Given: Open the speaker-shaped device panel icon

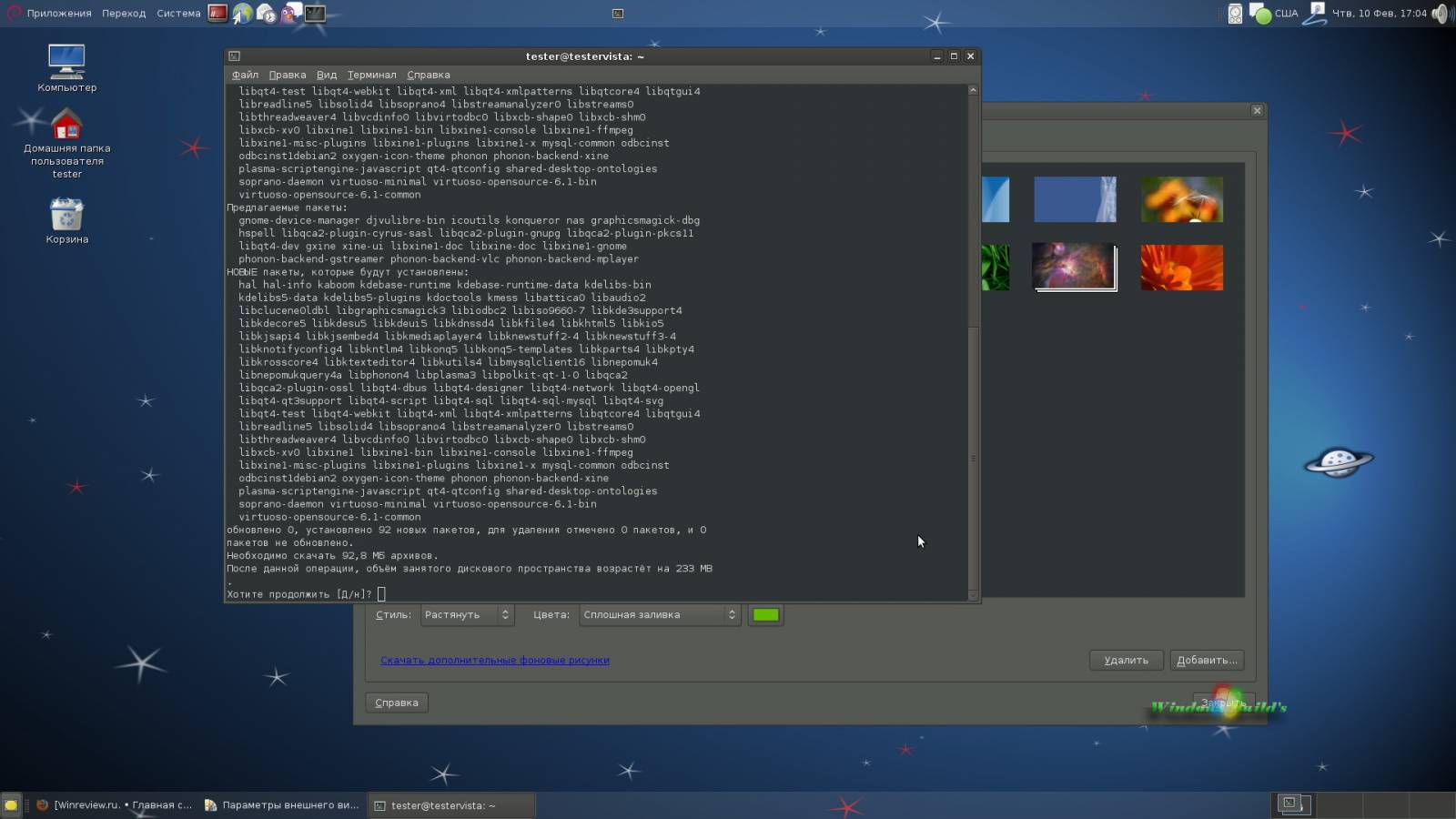Looking at the screenshot, I should [1235, 13].
